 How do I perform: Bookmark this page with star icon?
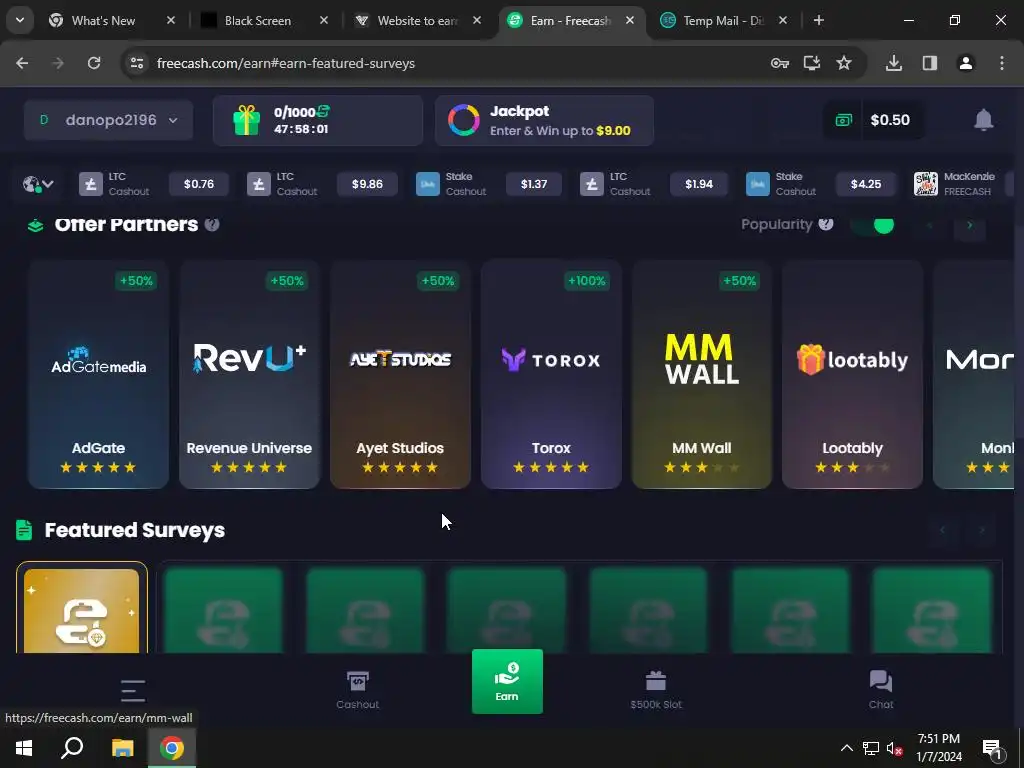[844, 63]
